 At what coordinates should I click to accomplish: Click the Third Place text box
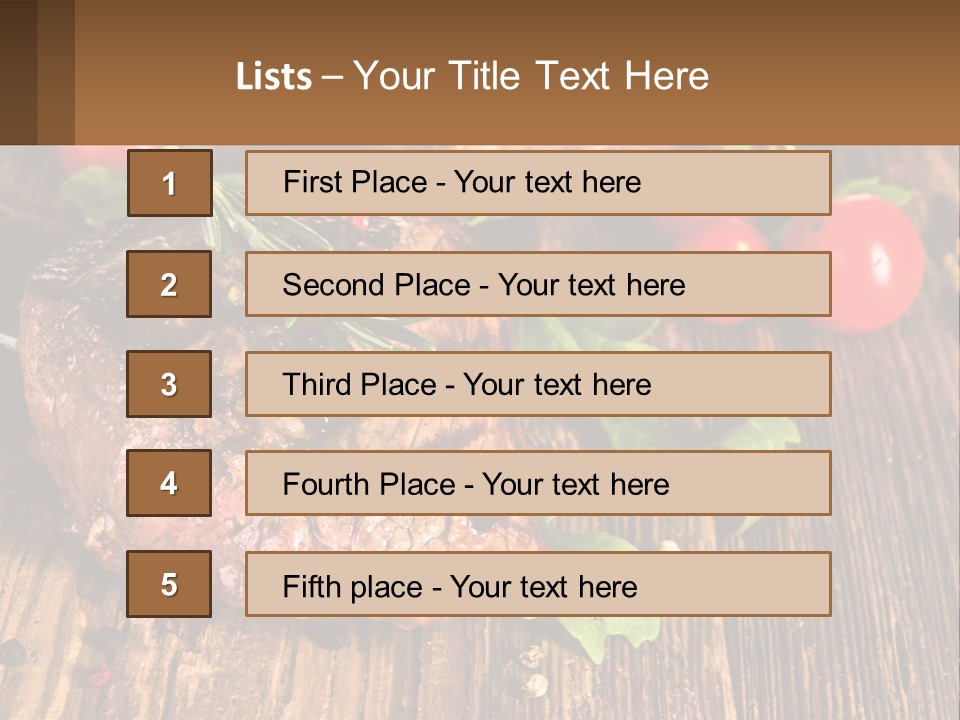[538, 384]
